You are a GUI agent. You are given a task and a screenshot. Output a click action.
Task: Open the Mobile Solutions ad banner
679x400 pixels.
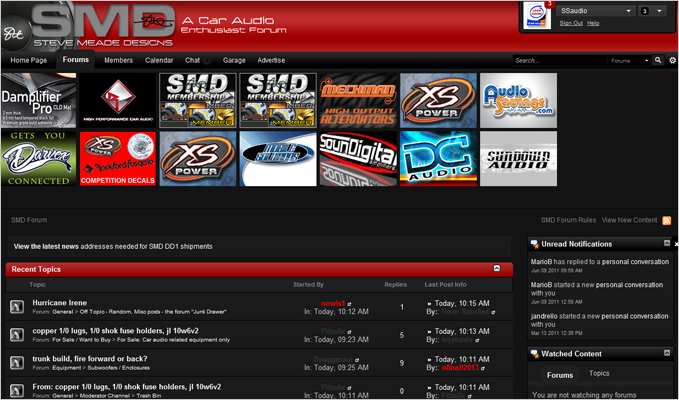[x=278, y=159]
